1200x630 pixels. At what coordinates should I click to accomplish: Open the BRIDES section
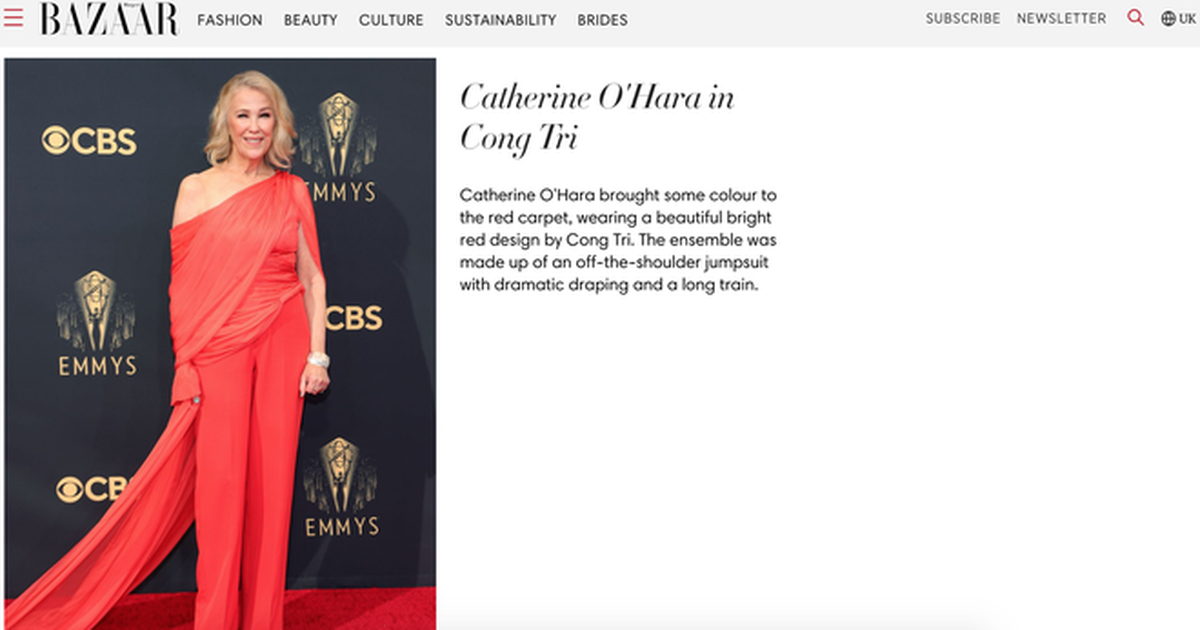click(x=602, y=20)
